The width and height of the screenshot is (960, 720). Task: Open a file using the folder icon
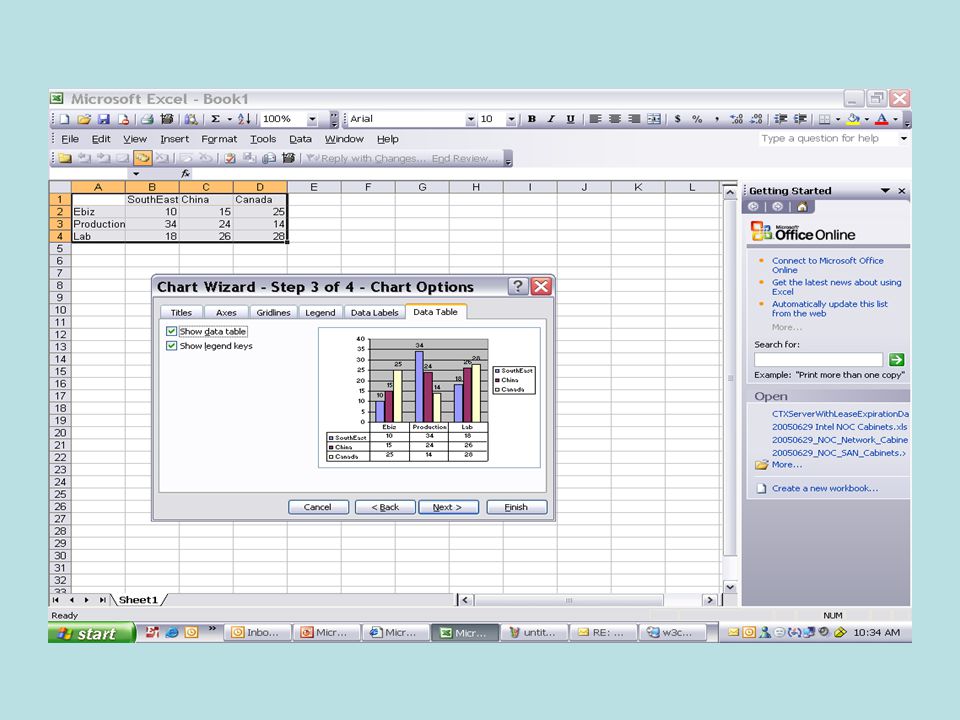coord(84,119)
